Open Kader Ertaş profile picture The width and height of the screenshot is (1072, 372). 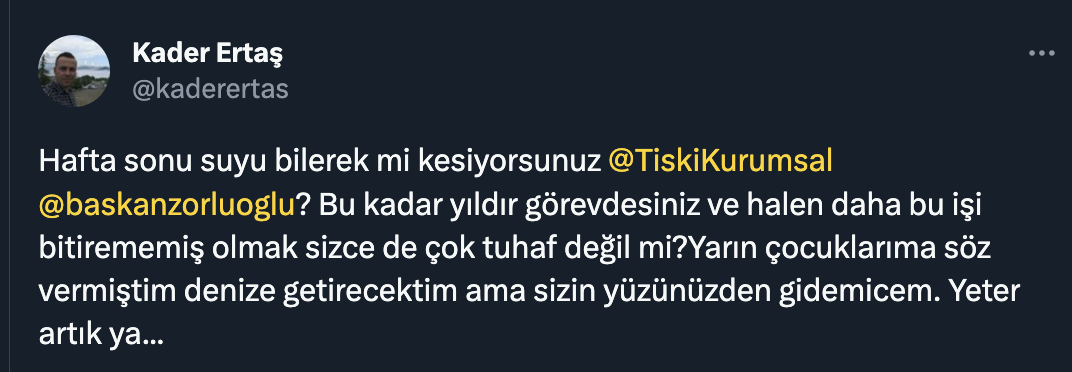tap(74, 71)
